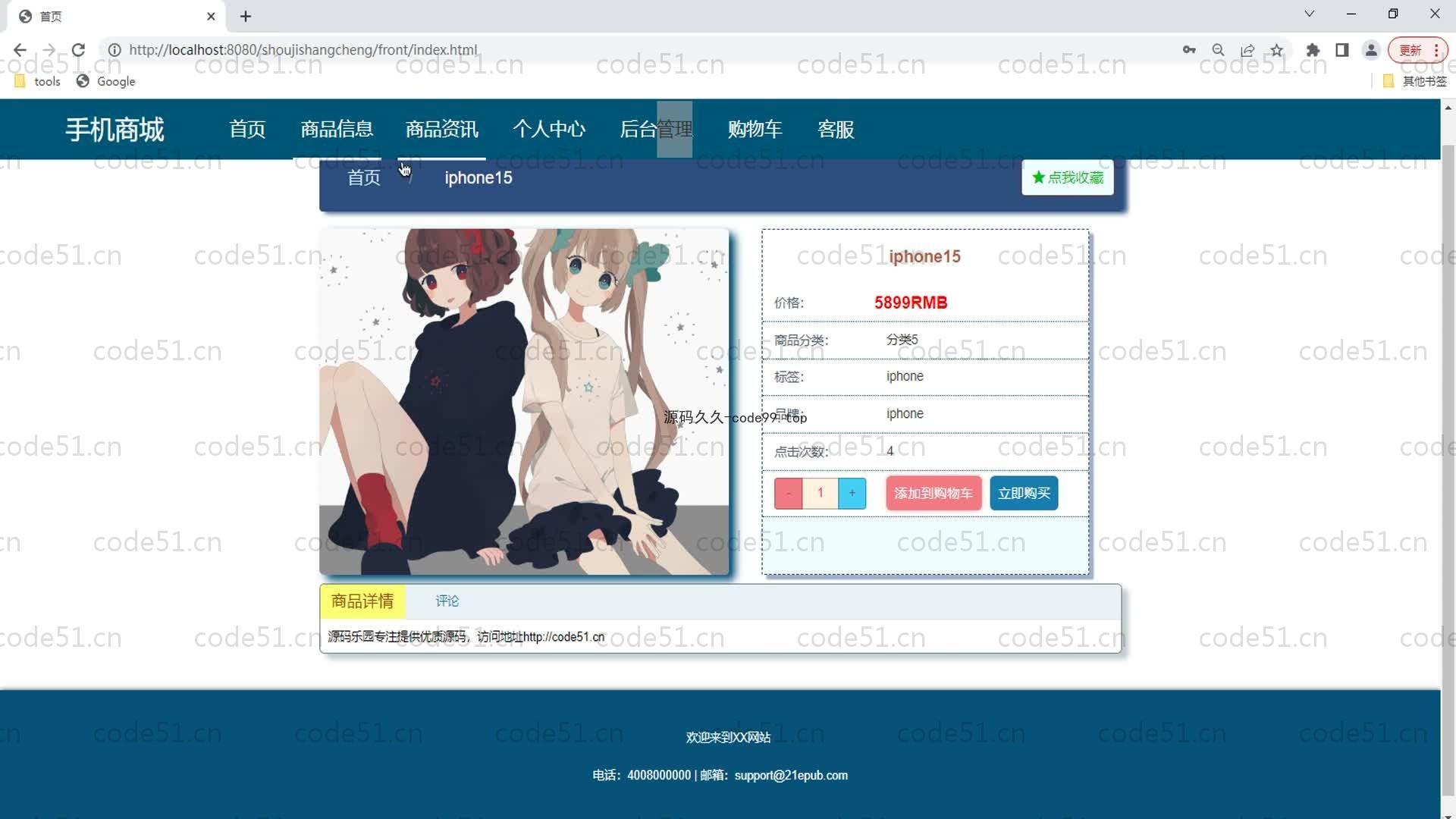View site information icon in address bar

coord(115,50)
